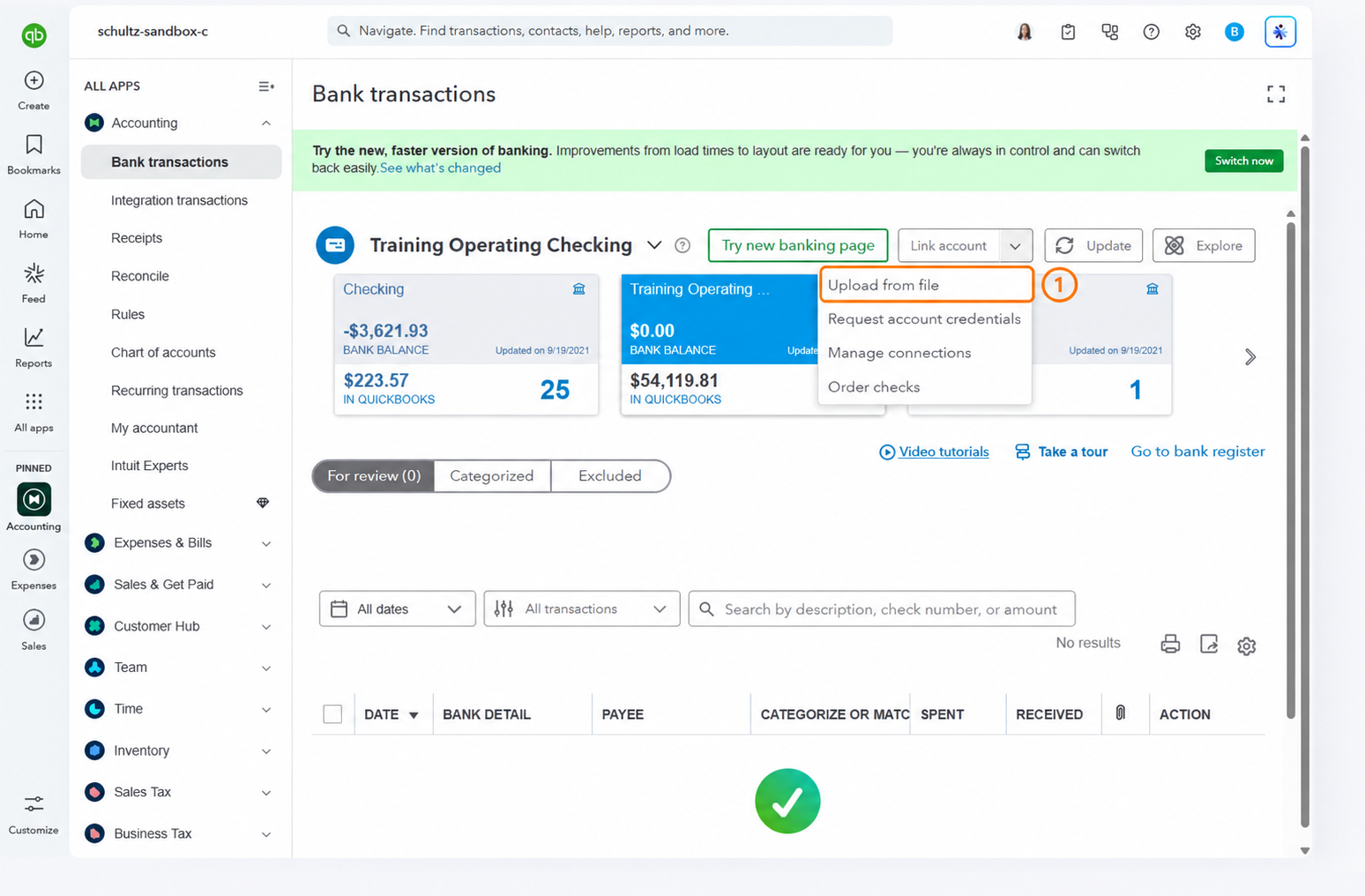Click the help icon beside Training Operating Checking

[x=682, y=245]
